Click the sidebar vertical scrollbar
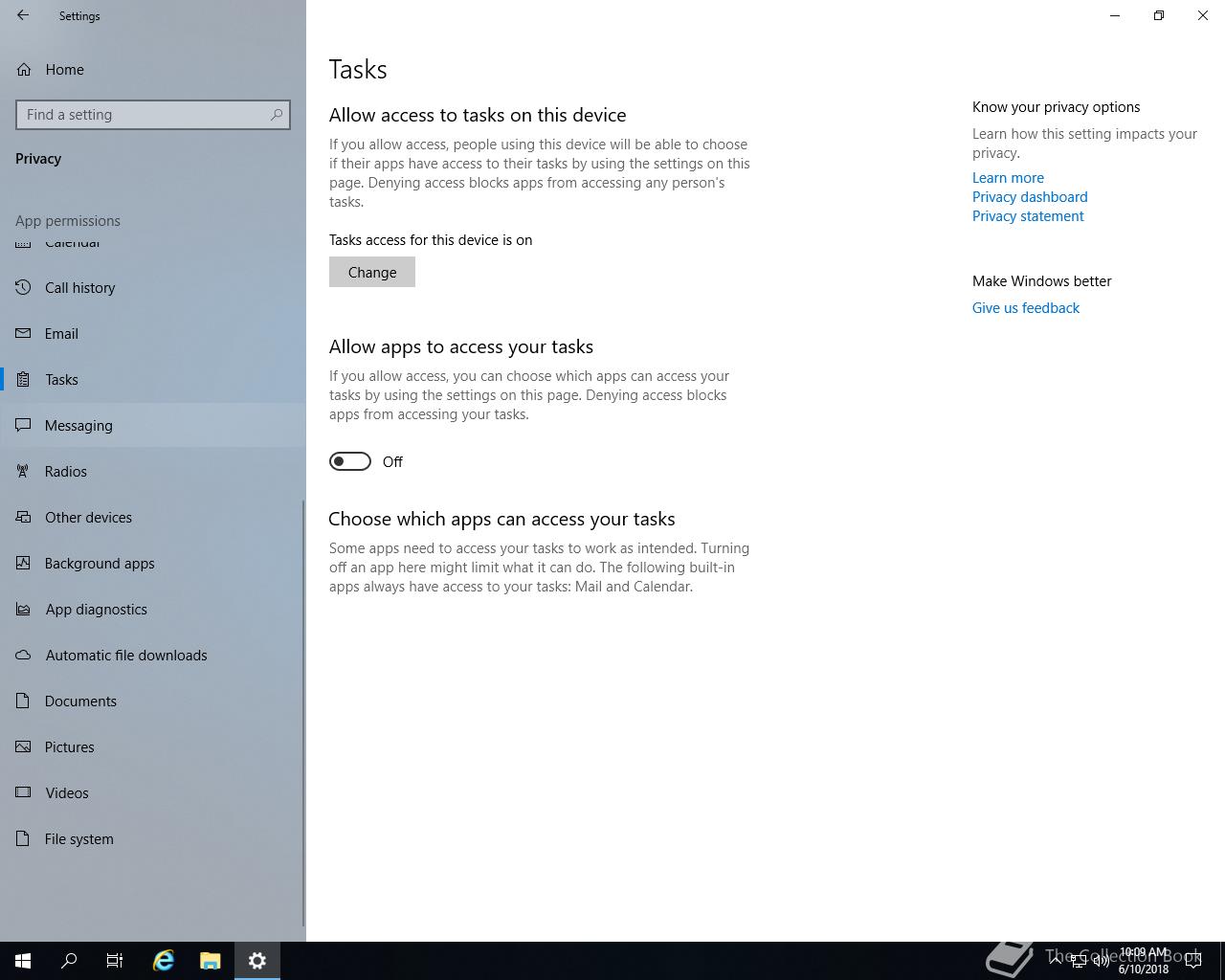Viewport: 1225px width, 980px height. tap(303, 713)
